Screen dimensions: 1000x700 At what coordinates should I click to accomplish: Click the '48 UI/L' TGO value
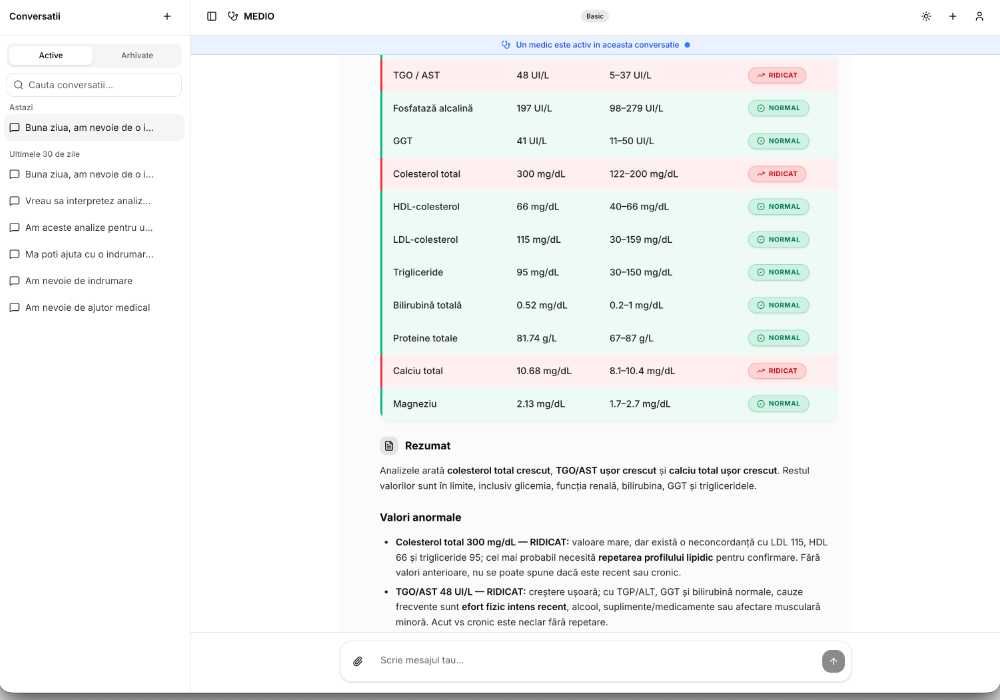[533, 75]
